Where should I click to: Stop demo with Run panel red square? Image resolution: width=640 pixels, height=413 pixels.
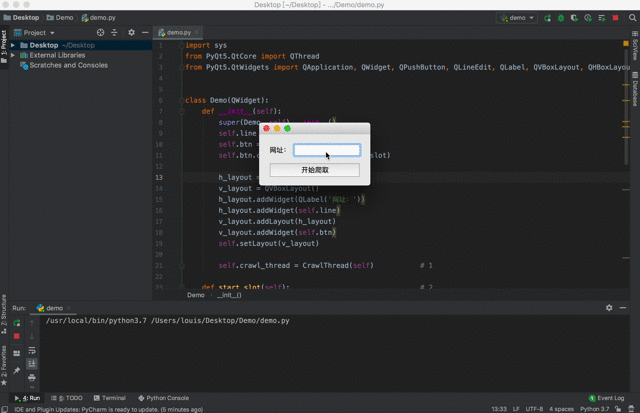[x=17, y=336]
